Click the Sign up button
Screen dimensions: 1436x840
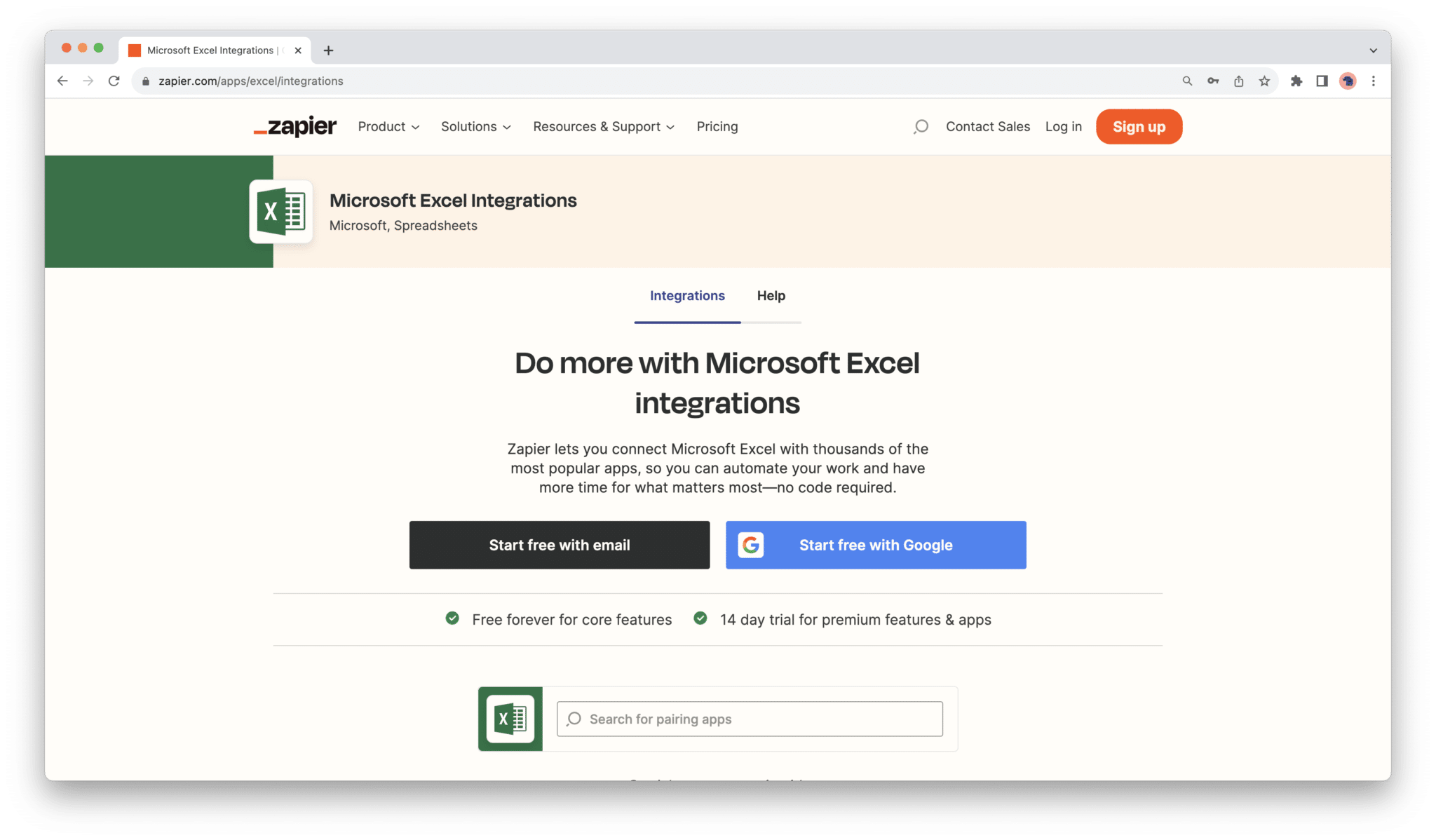pyautogui.click(x=1139, y=127)
